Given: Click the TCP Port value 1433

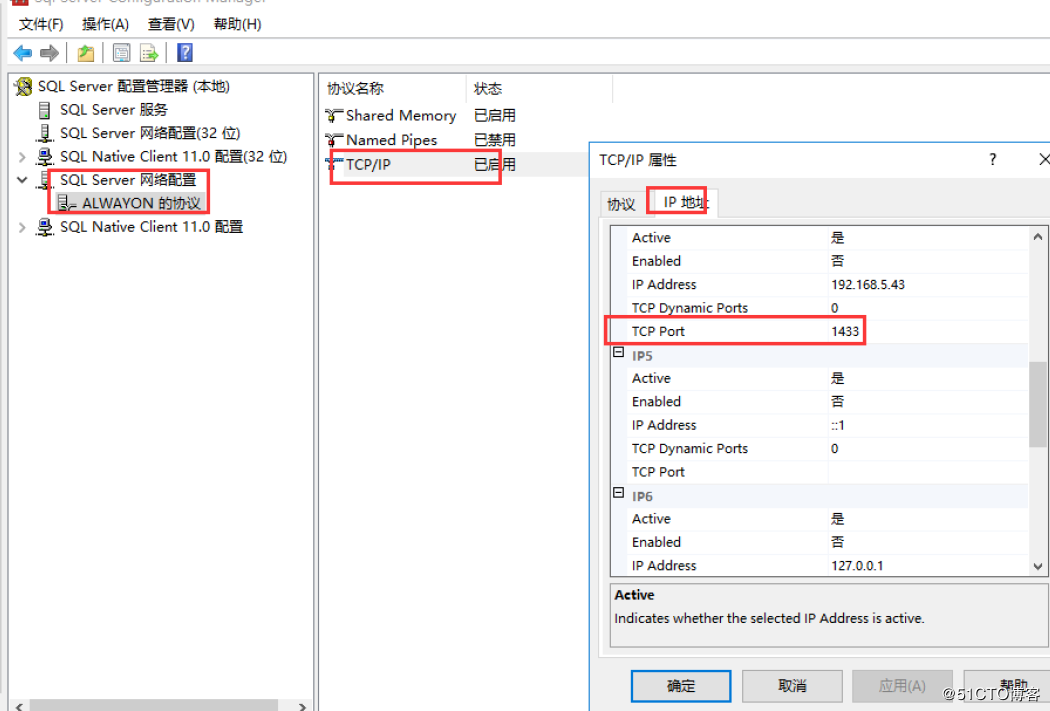Looking at the screenshot, I should pyautogui.click(x=845, y=331).
